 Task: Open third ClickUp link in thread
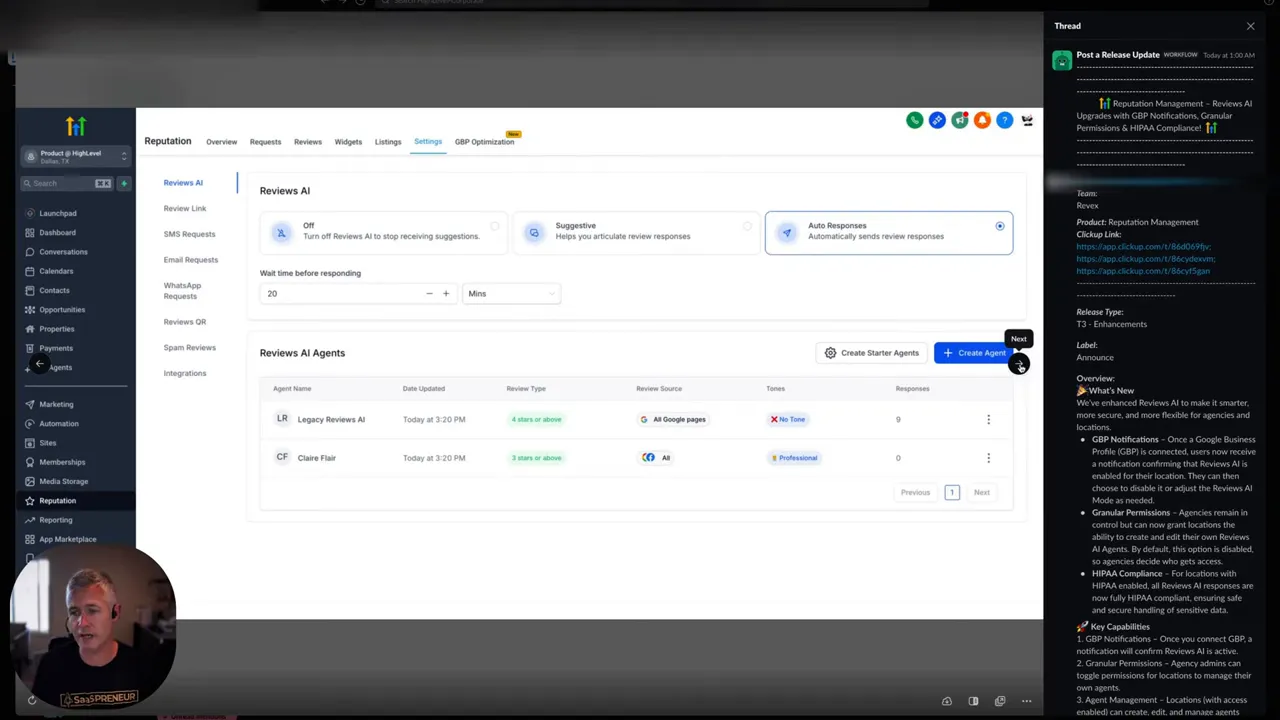(1143, 271)
